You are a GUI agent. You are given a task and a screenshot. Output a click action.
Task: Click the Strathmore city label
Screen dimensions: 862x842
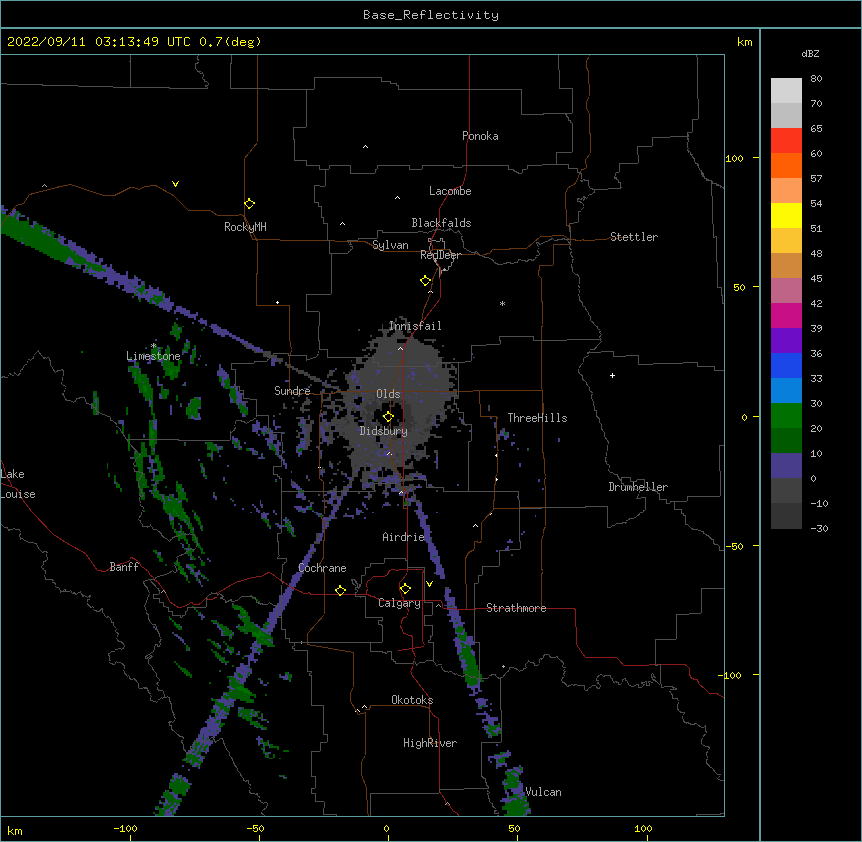[x=516, y=608]
